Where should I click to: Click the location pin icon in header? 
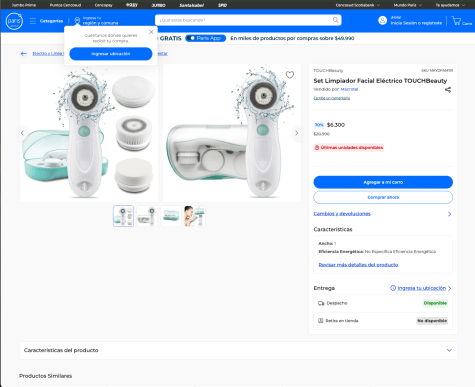tap(77, 21)
